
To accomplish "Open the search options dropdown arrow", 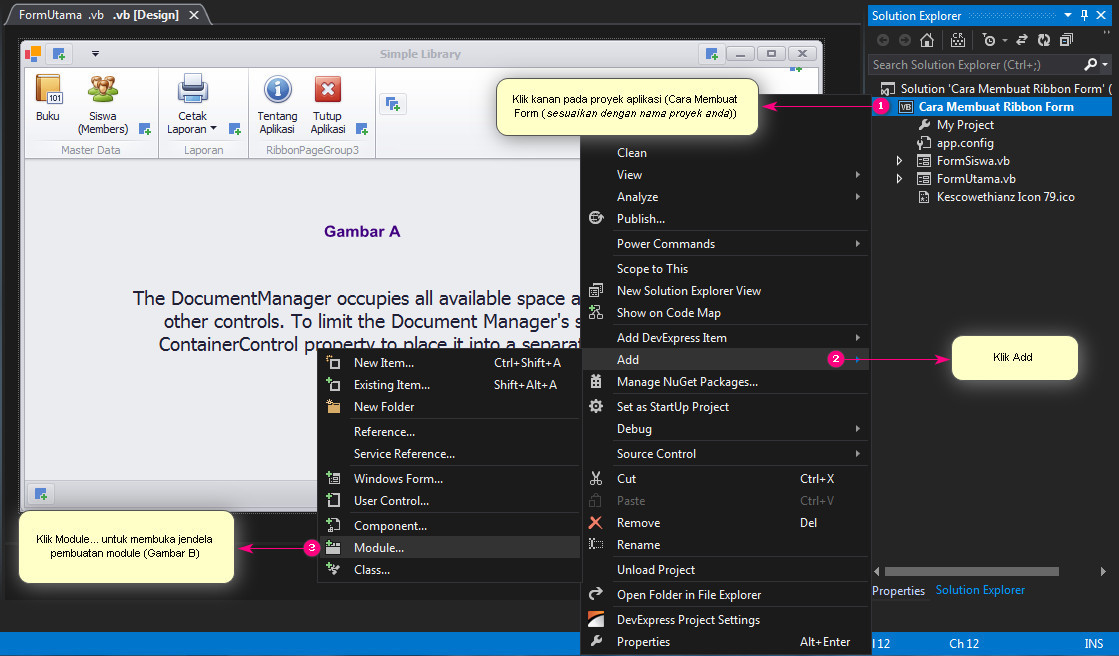I will (x=1105, y=64).
